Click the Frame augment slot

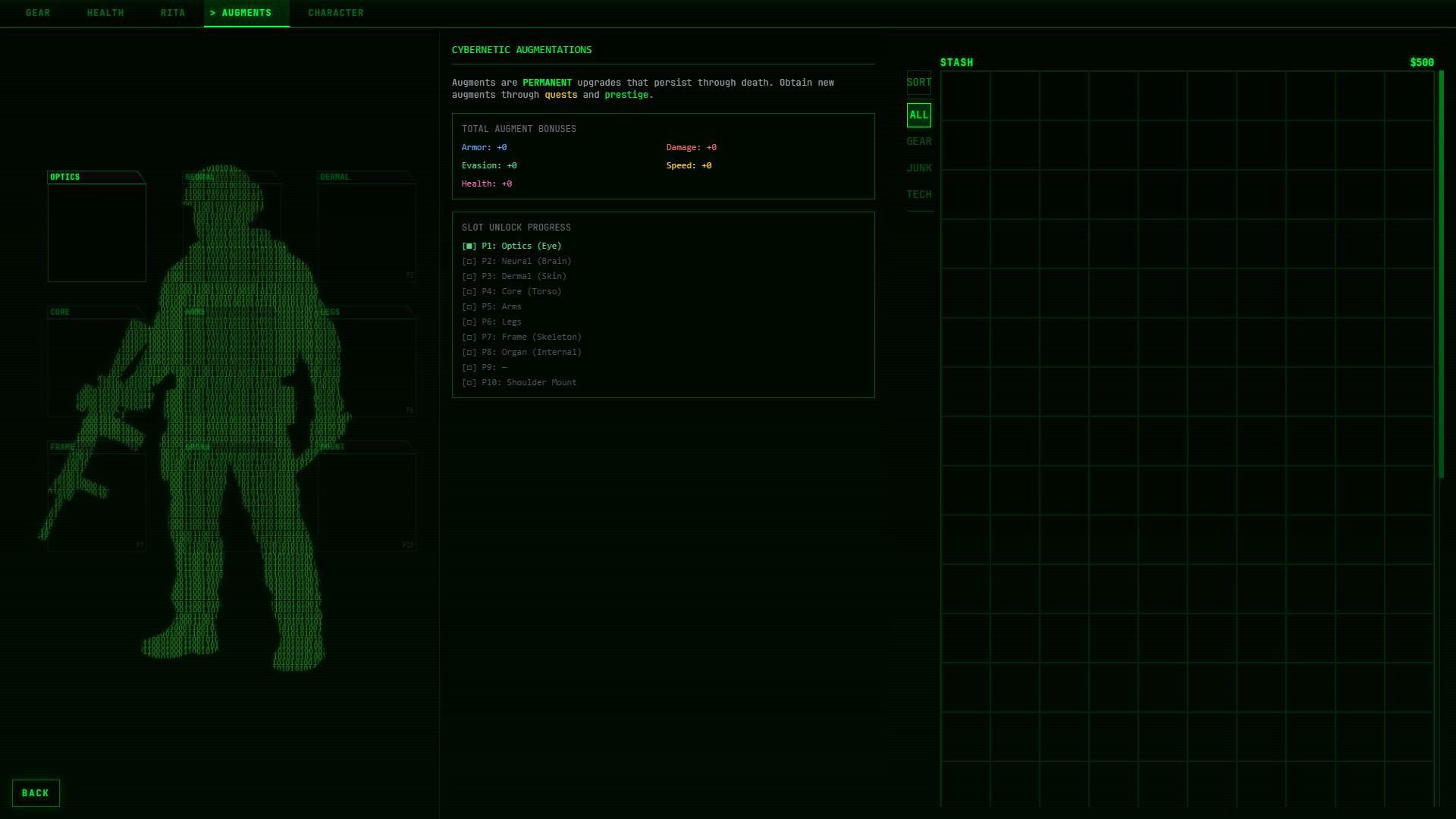pyautogui.click(x=96, y=500)
